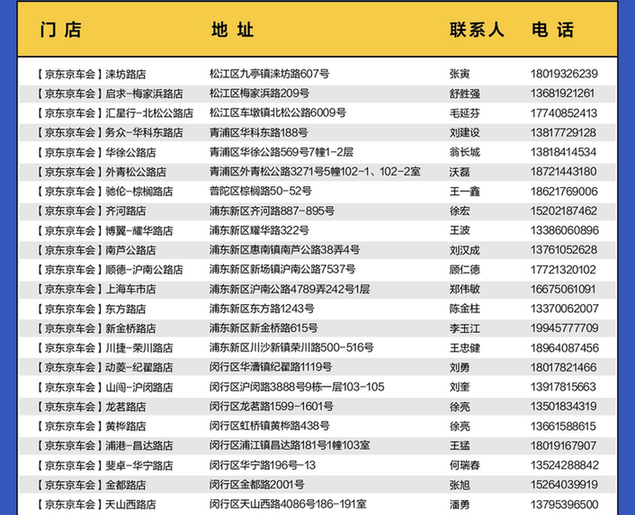Select the store 启求-梅家浜路店
This screenshot has height=515, width=635.
[x=144, y=94]
